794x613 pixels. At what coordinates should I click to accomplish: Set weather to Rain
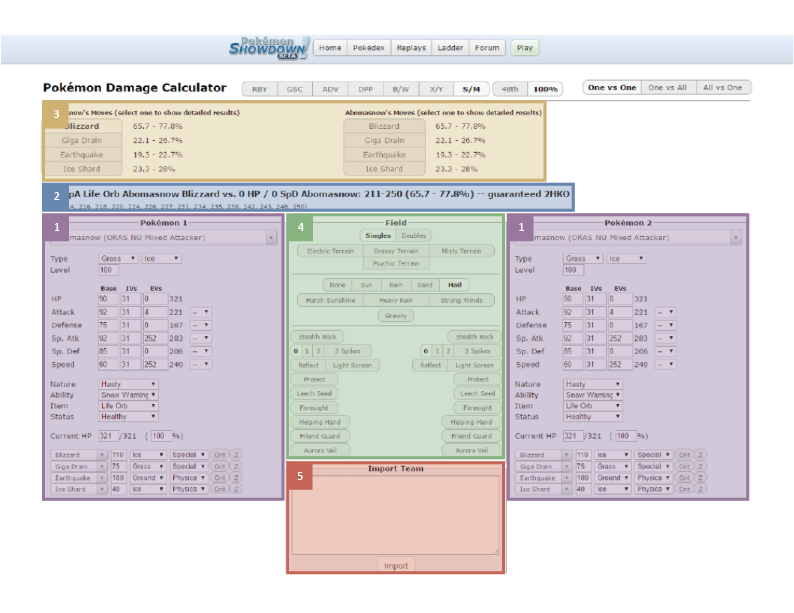[x=396, y=284]
